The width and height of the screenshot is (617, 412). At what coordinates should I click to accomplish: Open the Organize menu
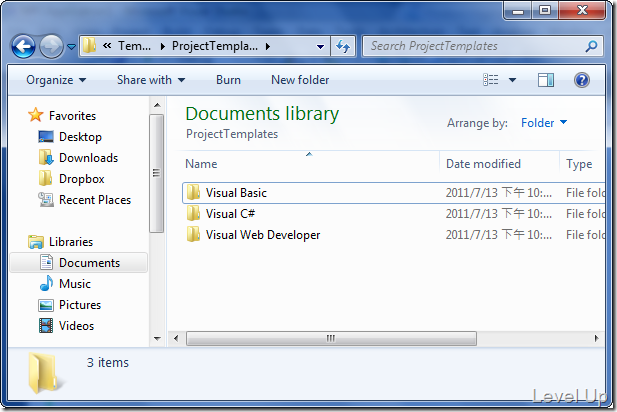tap(56, 80)
